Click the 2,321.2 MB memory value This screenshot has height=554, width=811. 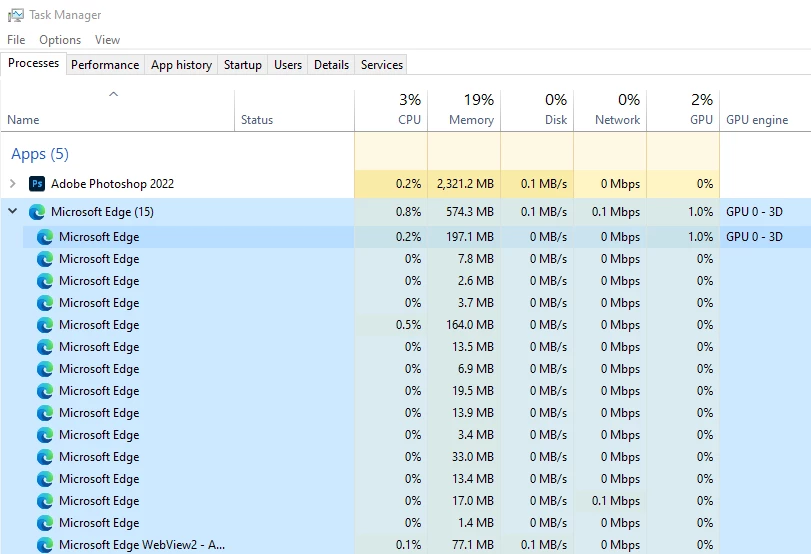[465, 184]
